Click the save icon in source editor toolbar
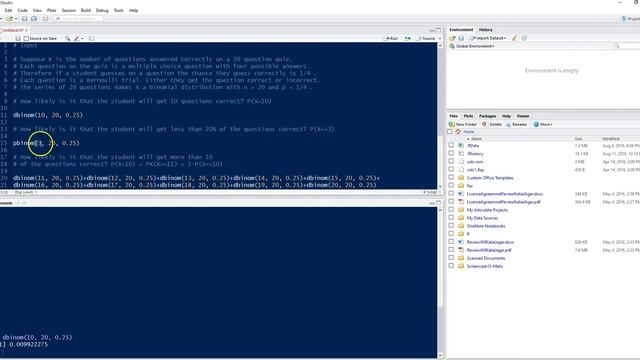 18,38
